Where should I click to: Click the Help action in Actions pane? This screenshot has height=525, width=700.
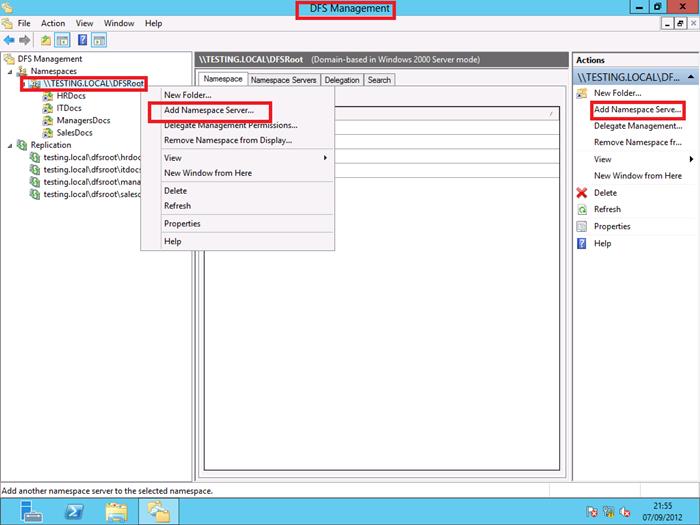pyautogui.click(x=602, y=243)
